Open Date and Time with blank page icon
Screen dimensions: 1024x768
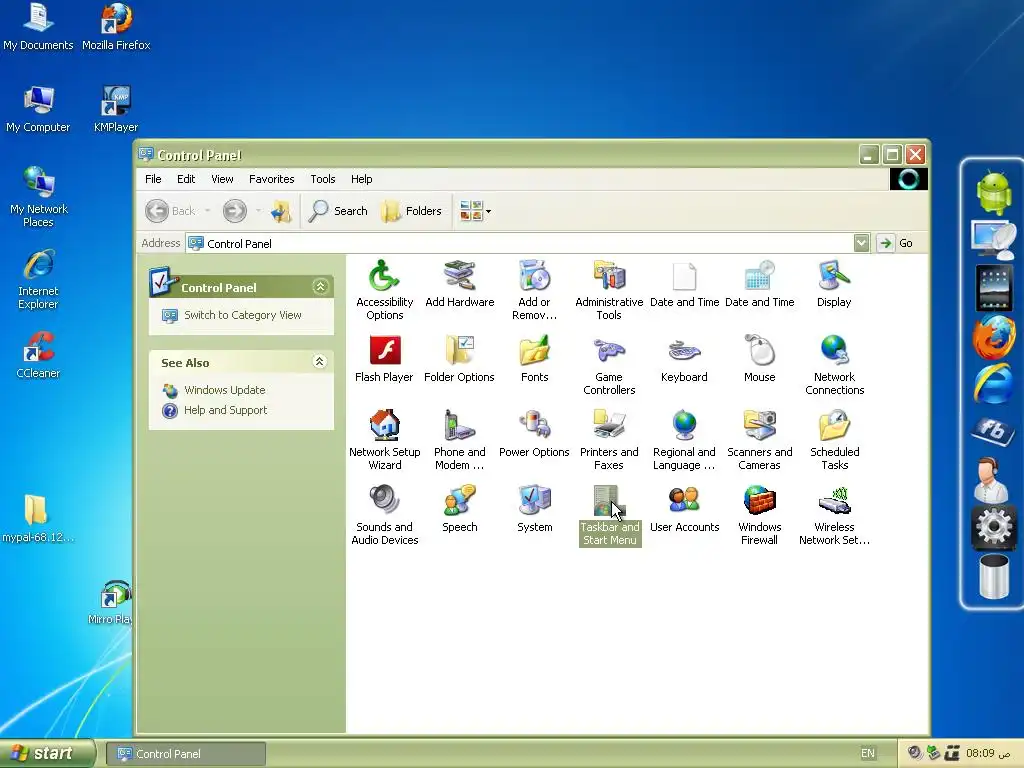point(684,283)
